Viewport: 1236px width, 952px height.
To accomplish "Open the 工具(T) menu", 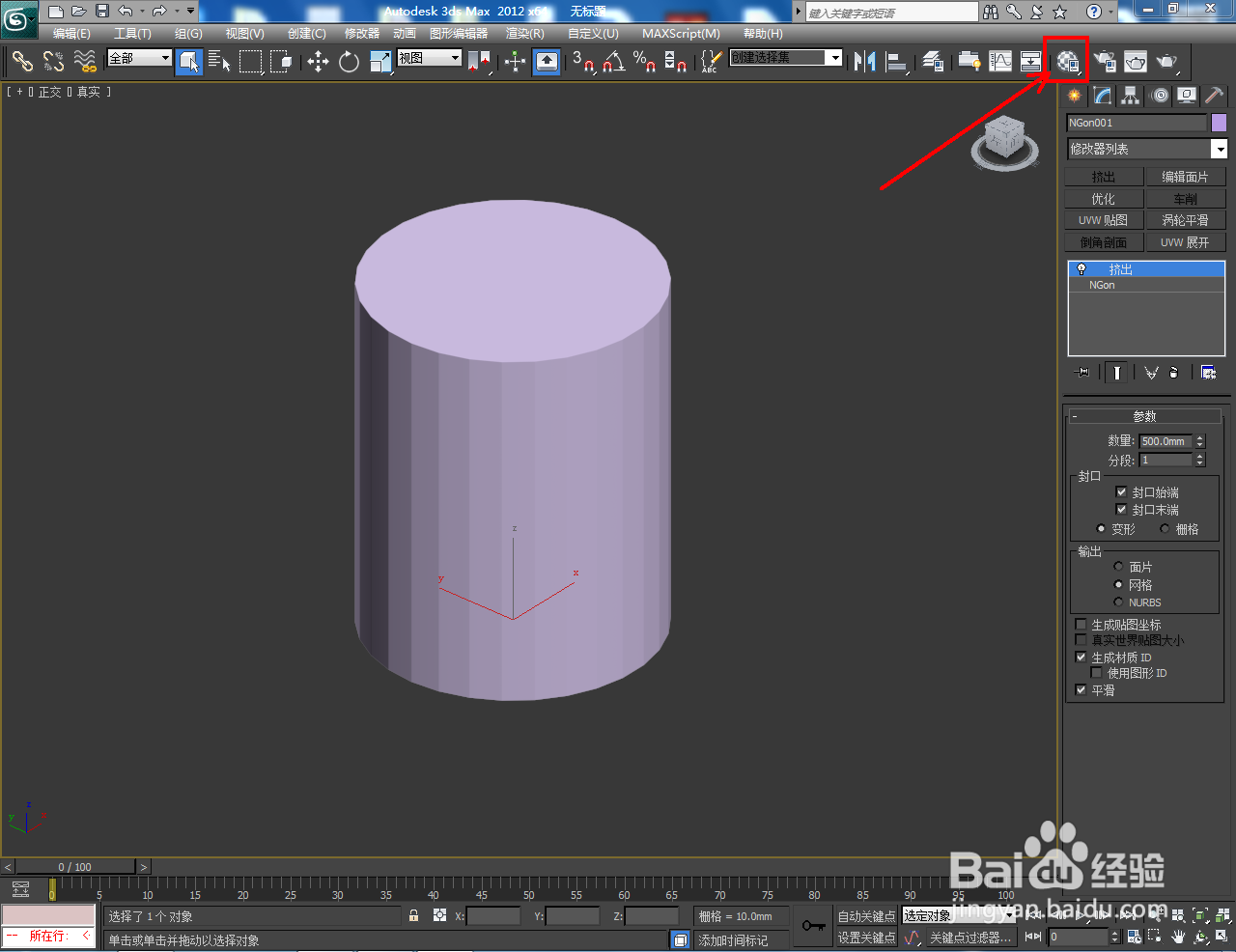I will pos(132,34).
